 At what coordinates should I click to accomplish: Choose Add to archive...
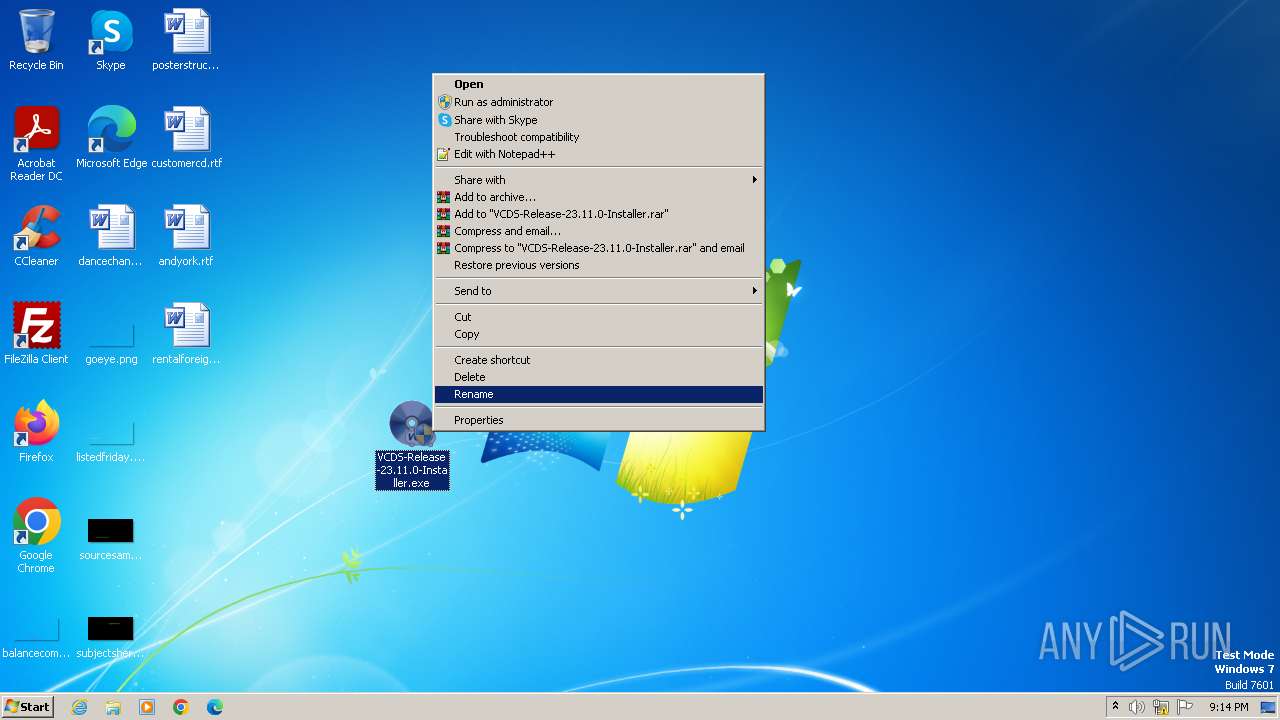[599, 197]
